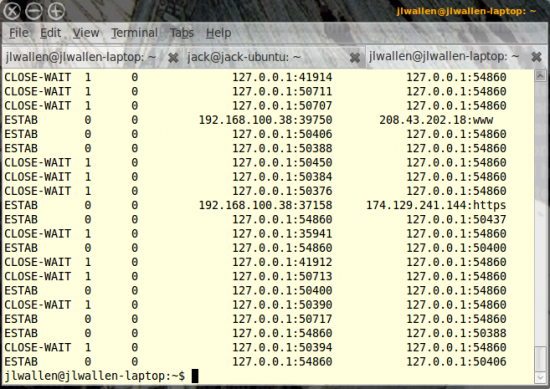550x389 pixels.
Task: Click local address 127.0.0.1:50450
Action: (x=282, y=163)
